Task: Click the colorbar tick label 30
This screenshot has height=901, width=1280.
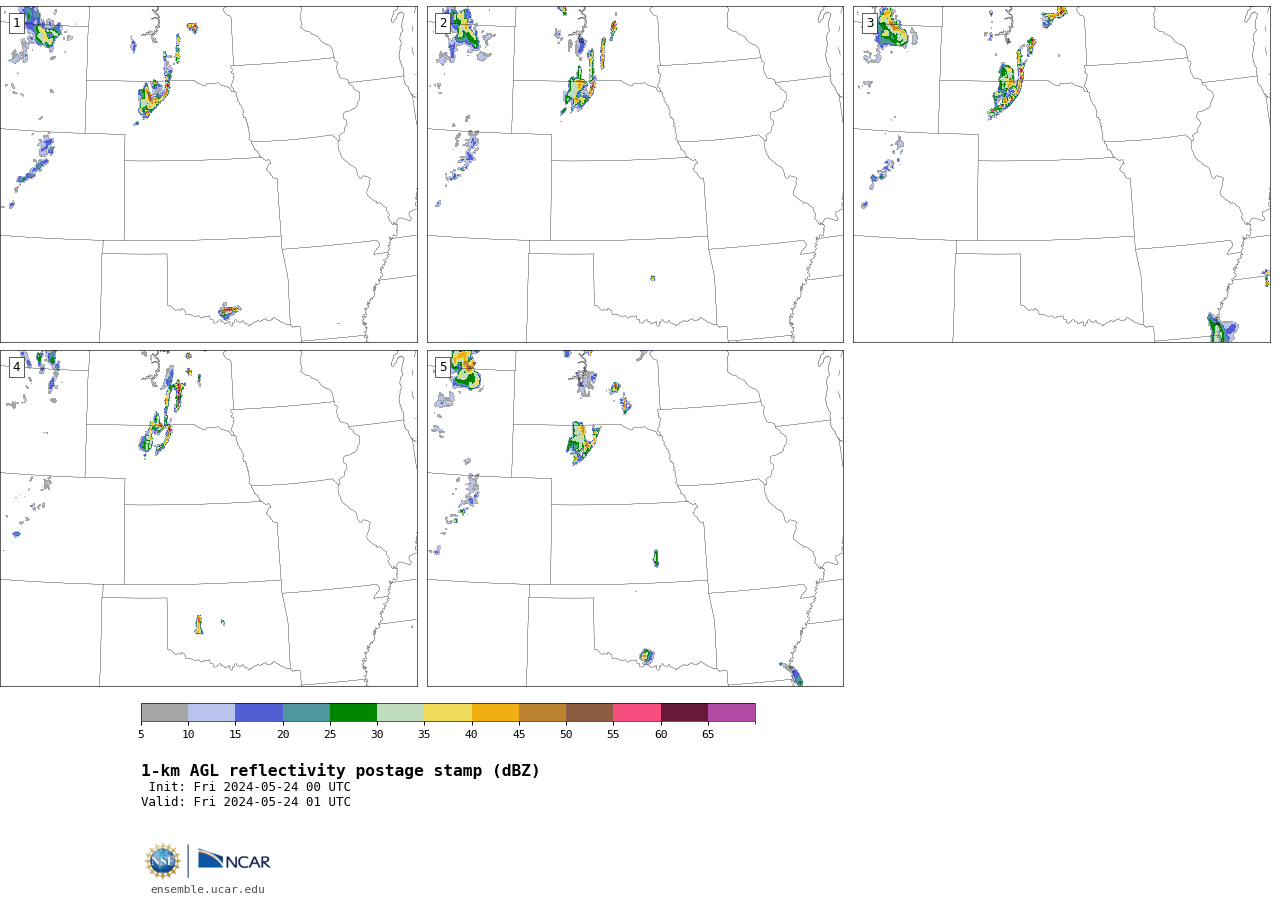Action: 377,735
